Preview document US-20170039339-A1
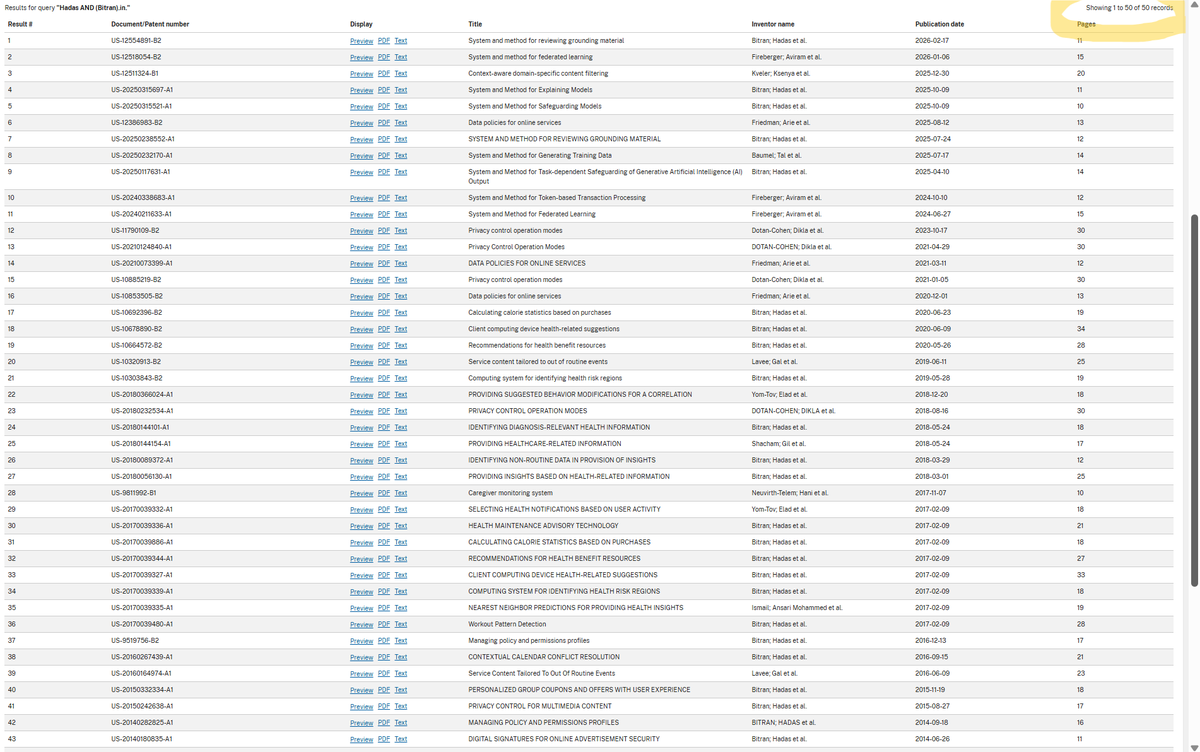Screen dimensions: 1200x752 [x=361, y=592]
